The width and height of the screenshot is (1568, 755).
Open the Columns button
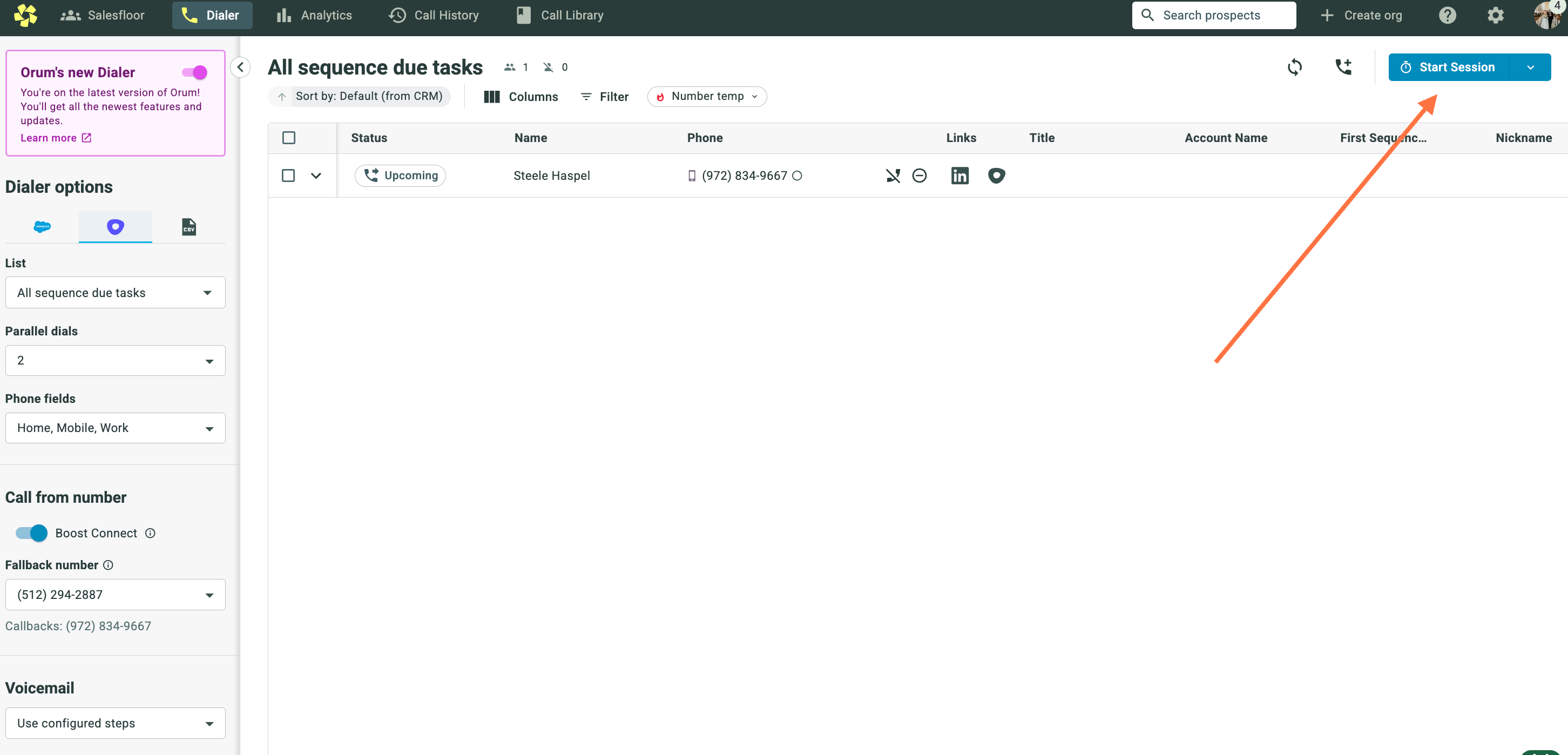click(521, 96)
